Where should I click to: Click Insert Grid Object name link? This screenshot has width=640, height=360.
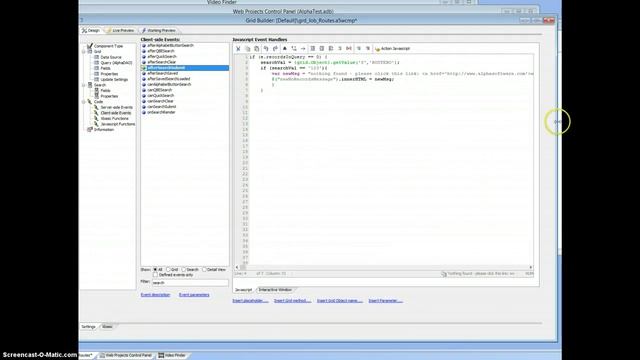(x=340, y=301)
